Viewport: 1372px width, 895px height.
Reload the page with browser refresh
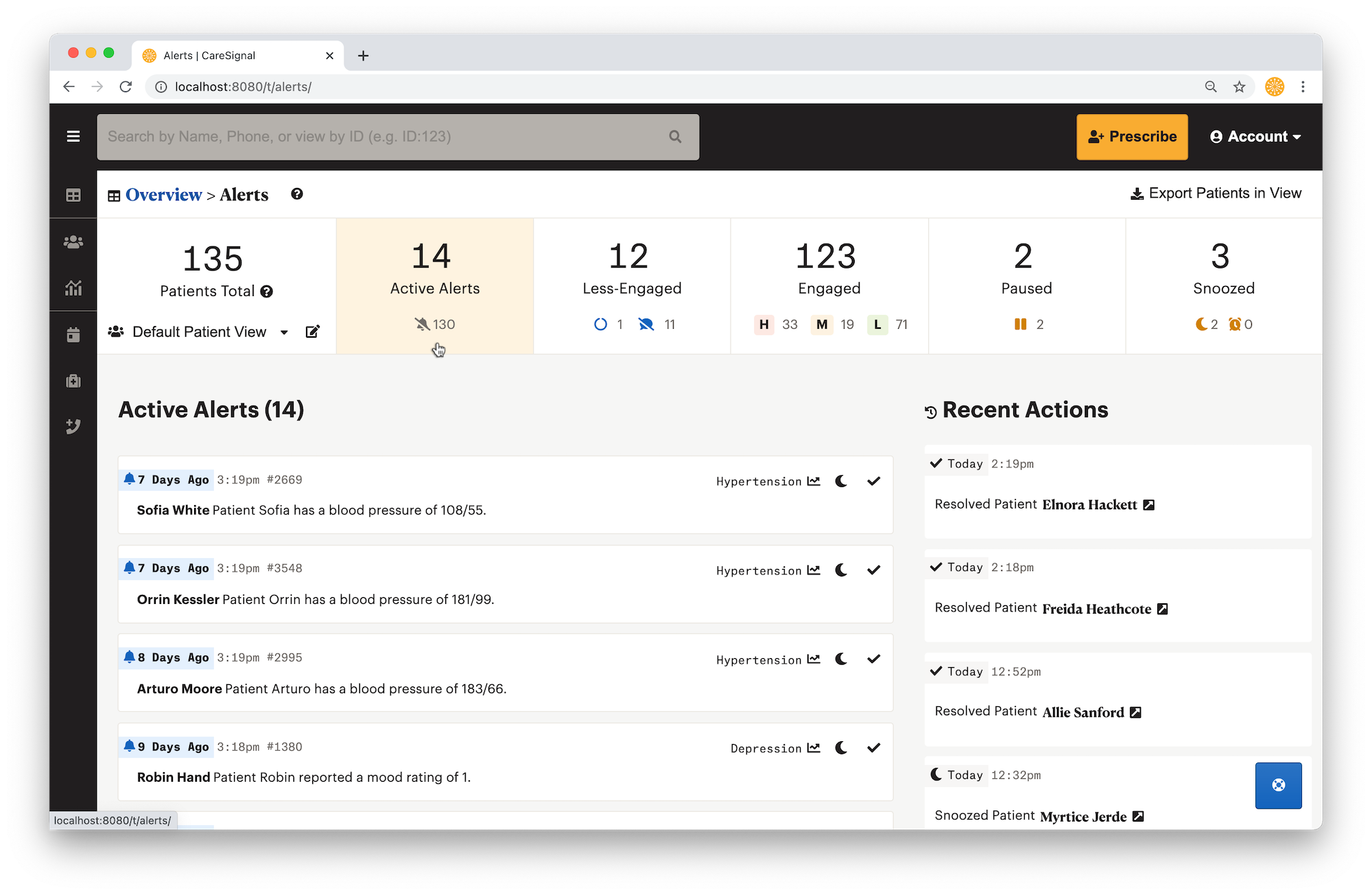coord(126,86)
